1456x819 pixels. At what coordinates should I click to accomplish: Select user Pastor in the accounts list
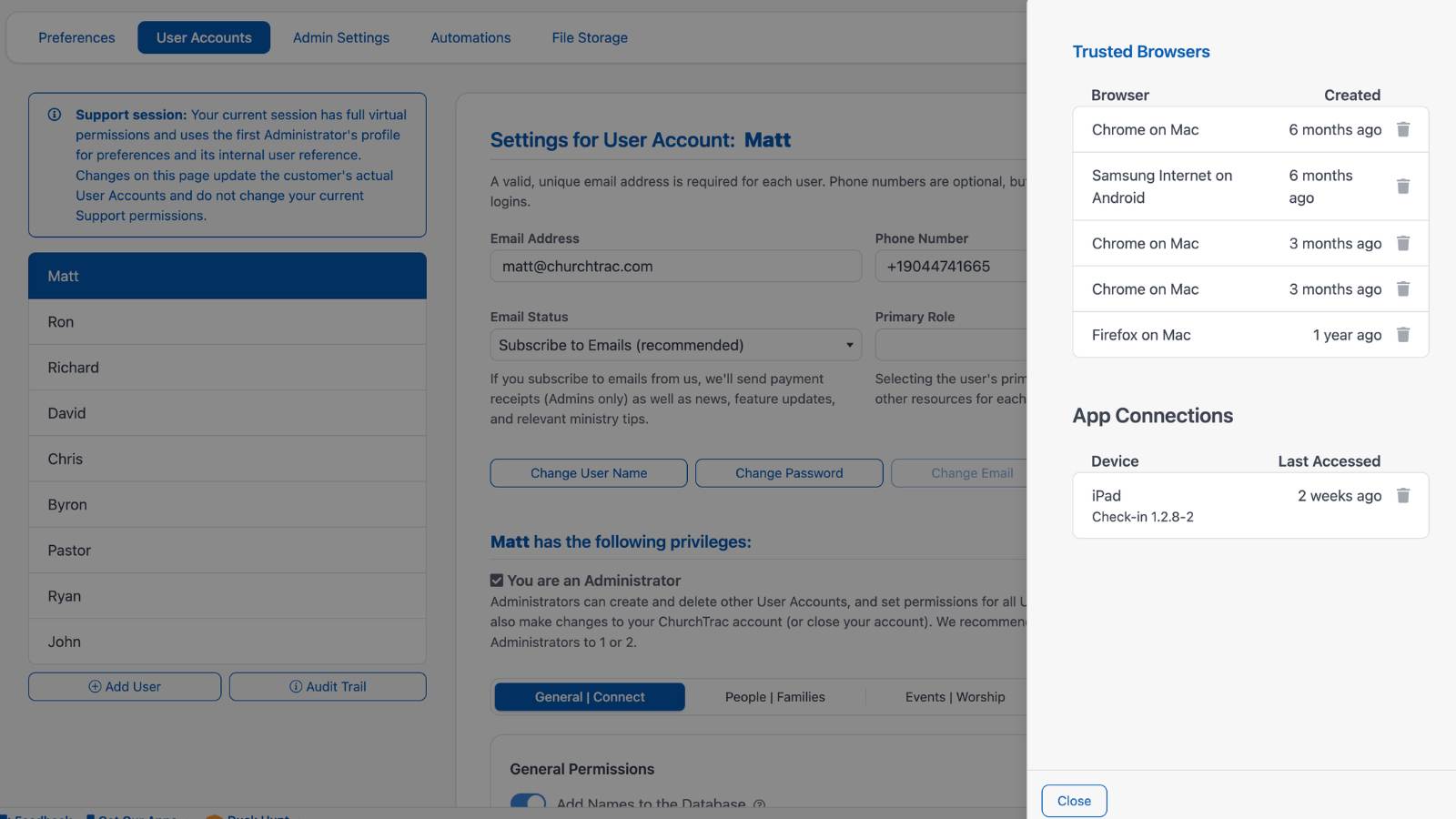click(x=227, y=551)
